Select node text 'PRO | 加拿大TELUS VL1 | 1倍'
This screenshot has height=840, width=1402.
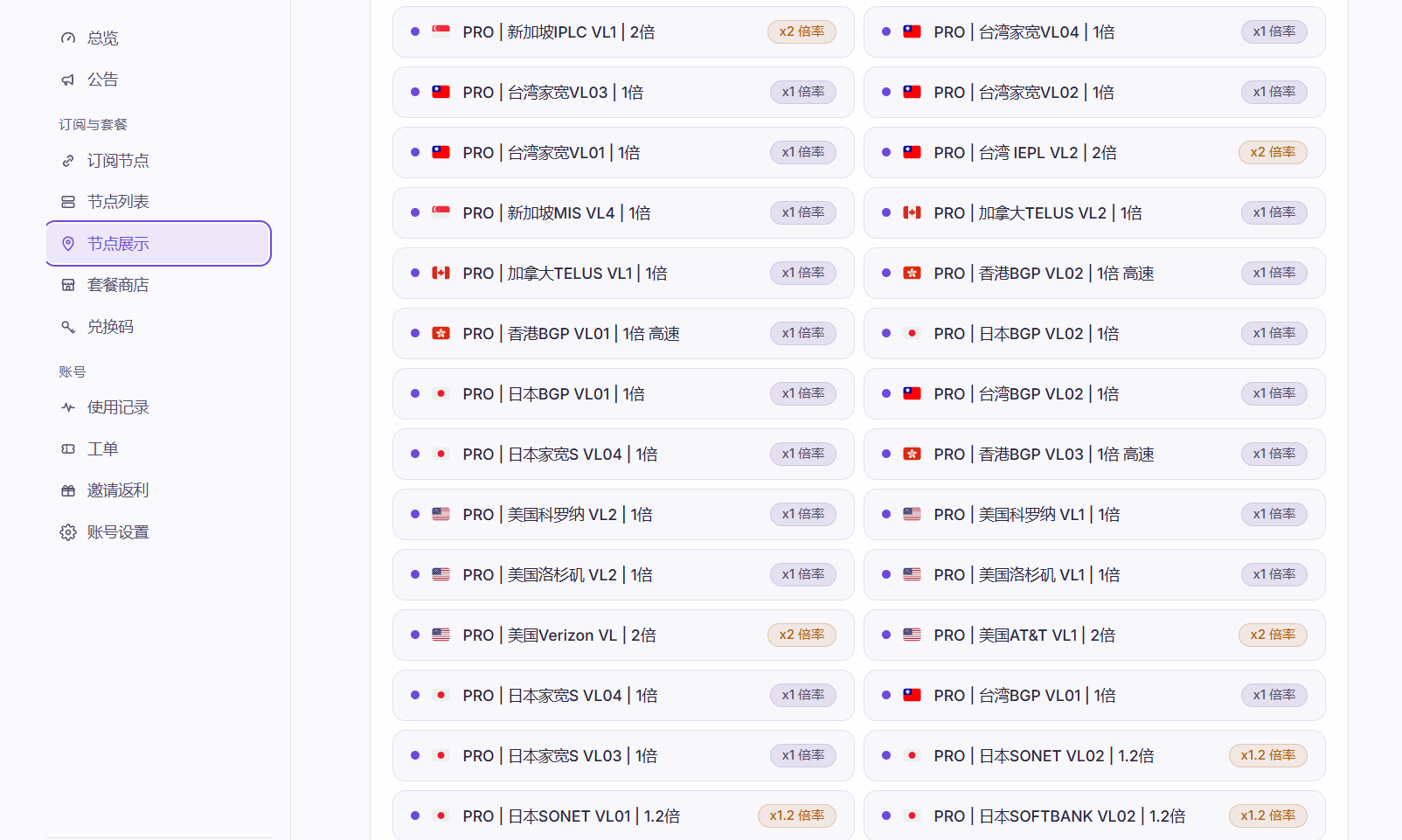pos(565,274)
